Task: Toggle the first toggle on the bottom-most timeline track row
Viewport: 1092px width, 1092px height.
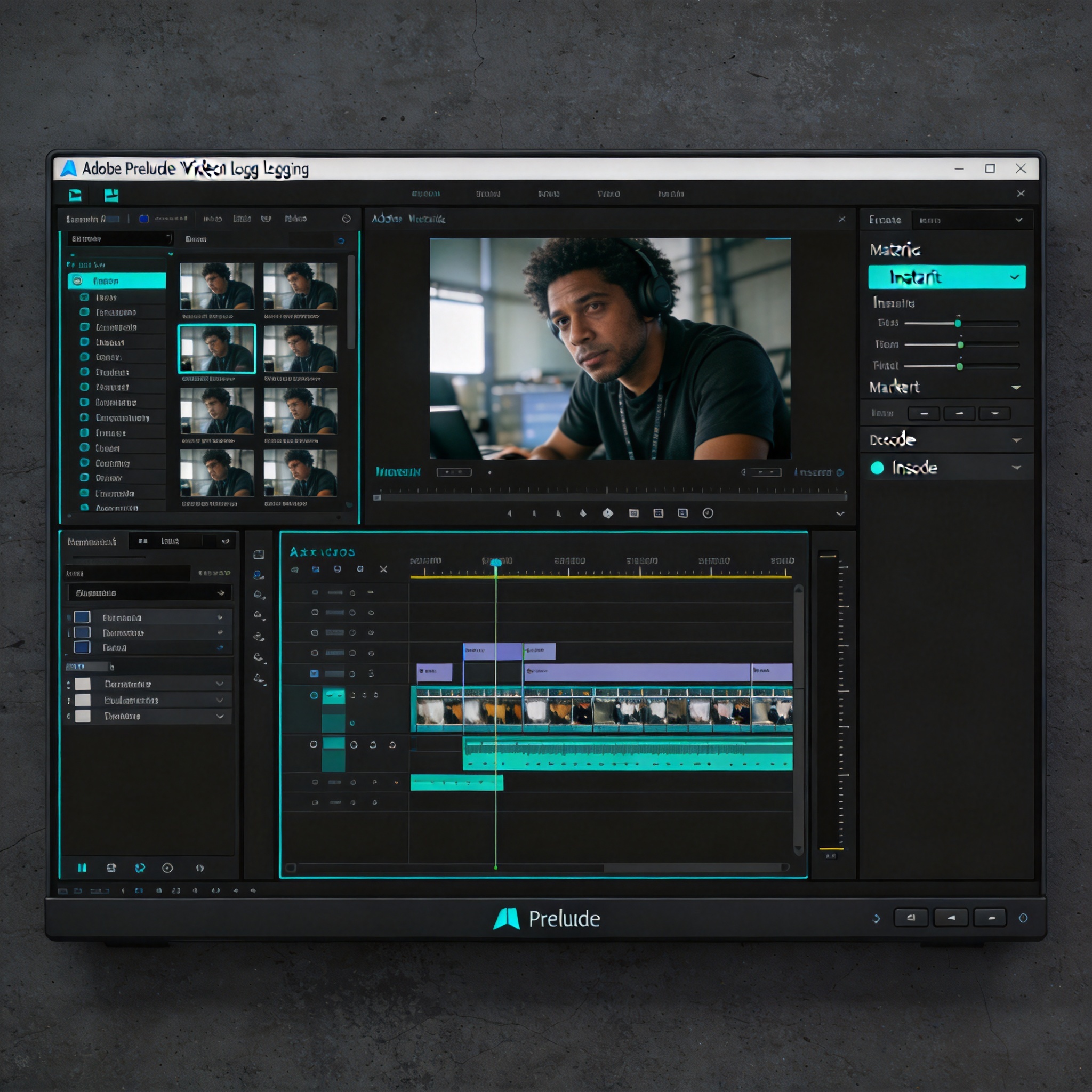Action: [315, 802]
